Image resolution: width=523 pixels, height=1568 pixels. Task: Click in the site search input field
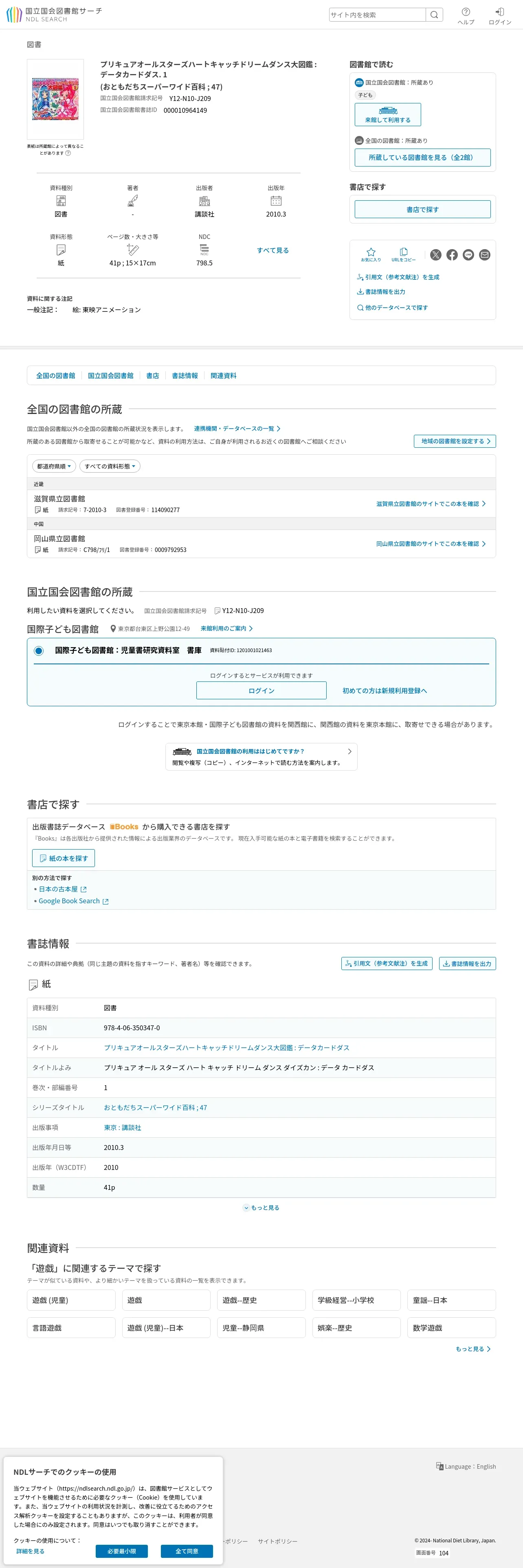click(x=378, y=15)
